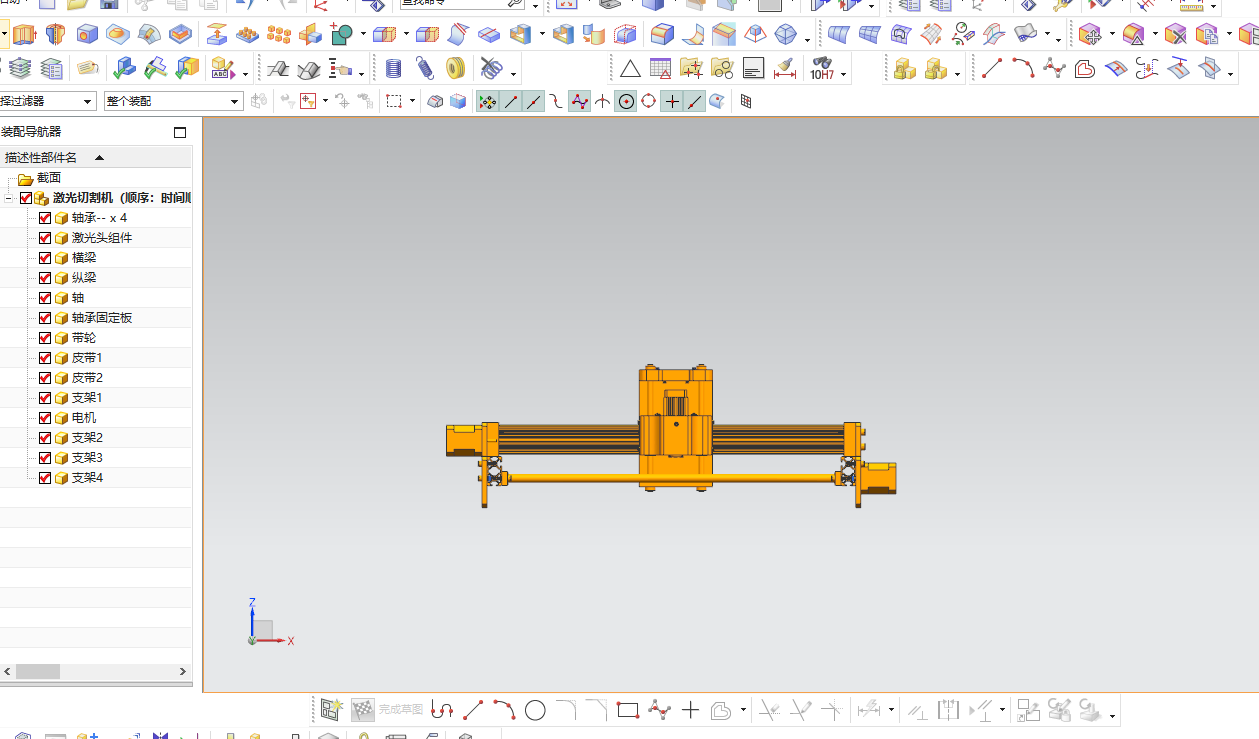Click the navigator horizontal scrollbar thumb
The width and height of the screenshot is (1259, 739).
click(37, 672)
